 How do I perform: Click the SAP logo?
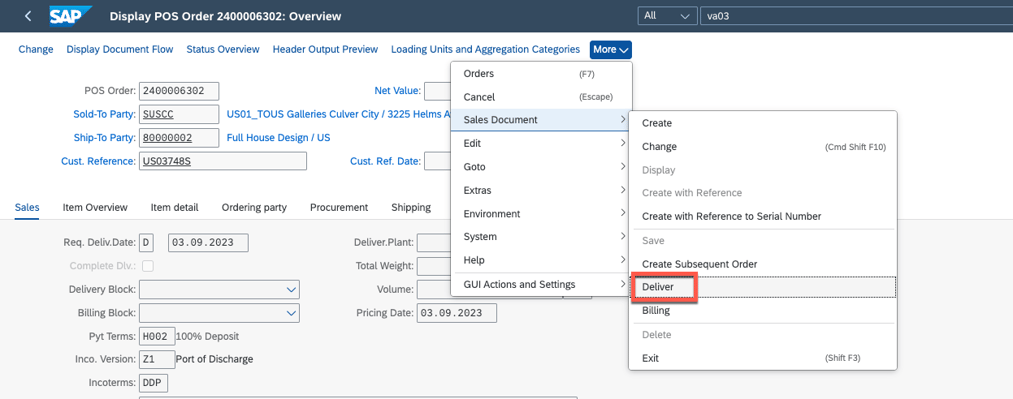pyautogui.click(x=70, y=15)
